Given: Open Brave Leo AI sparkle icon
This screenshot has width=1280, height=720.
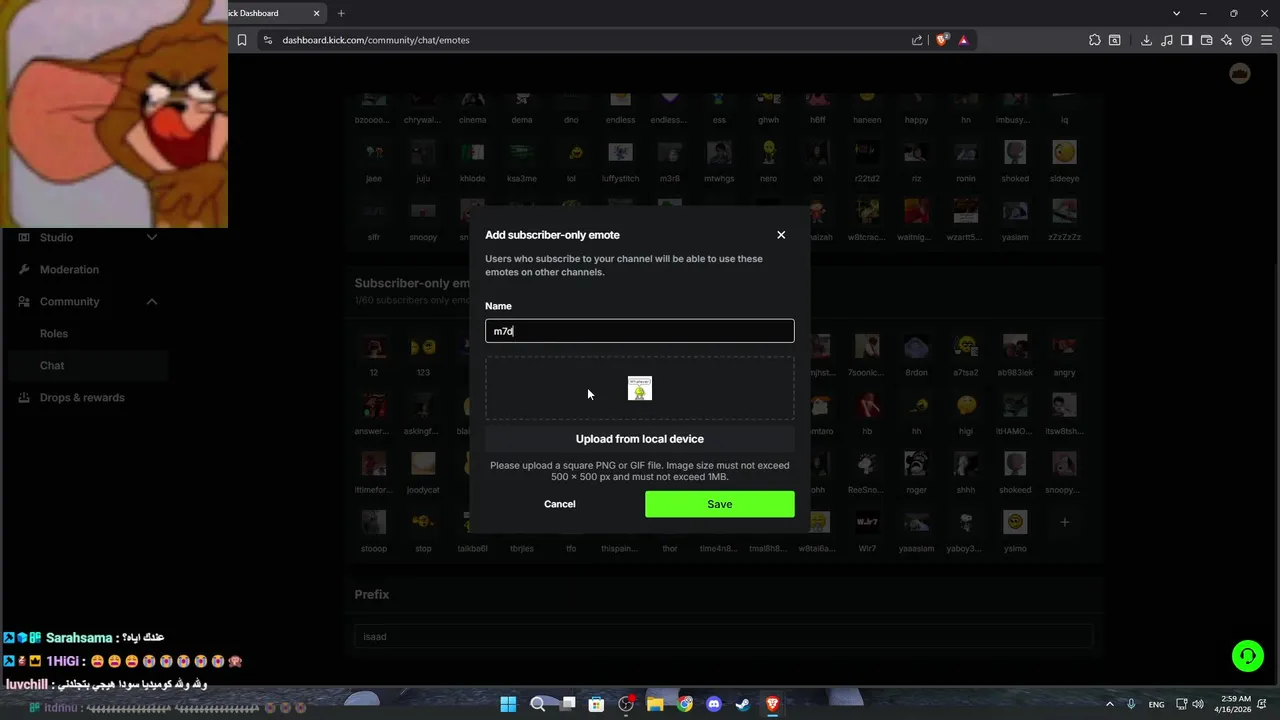Looking at the screenshot, I should (1226, 40).
